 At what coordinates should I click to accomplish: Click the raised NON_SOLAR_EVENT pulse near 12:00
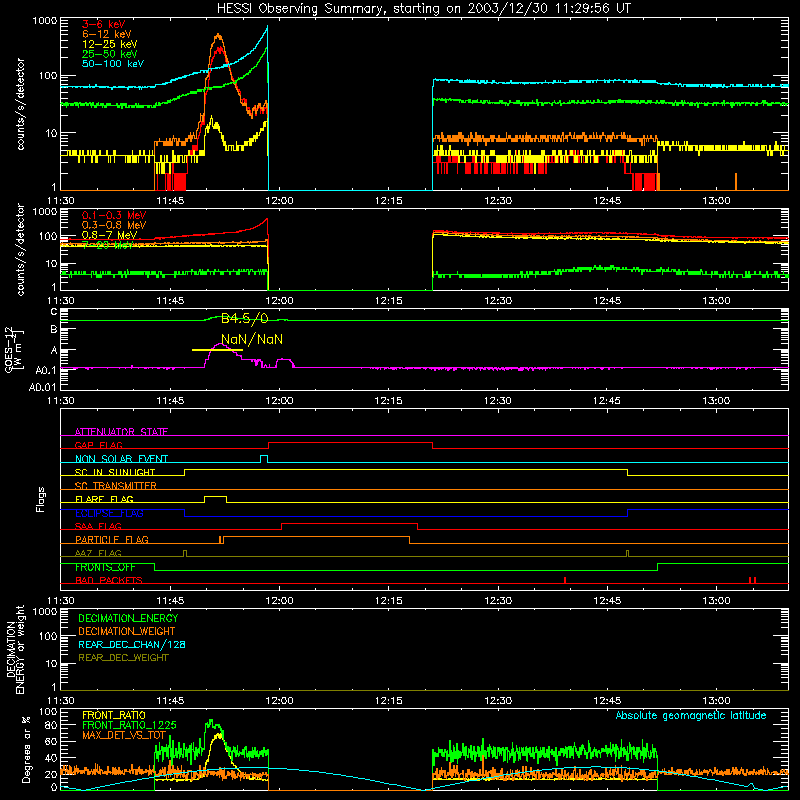coord(264,458)
